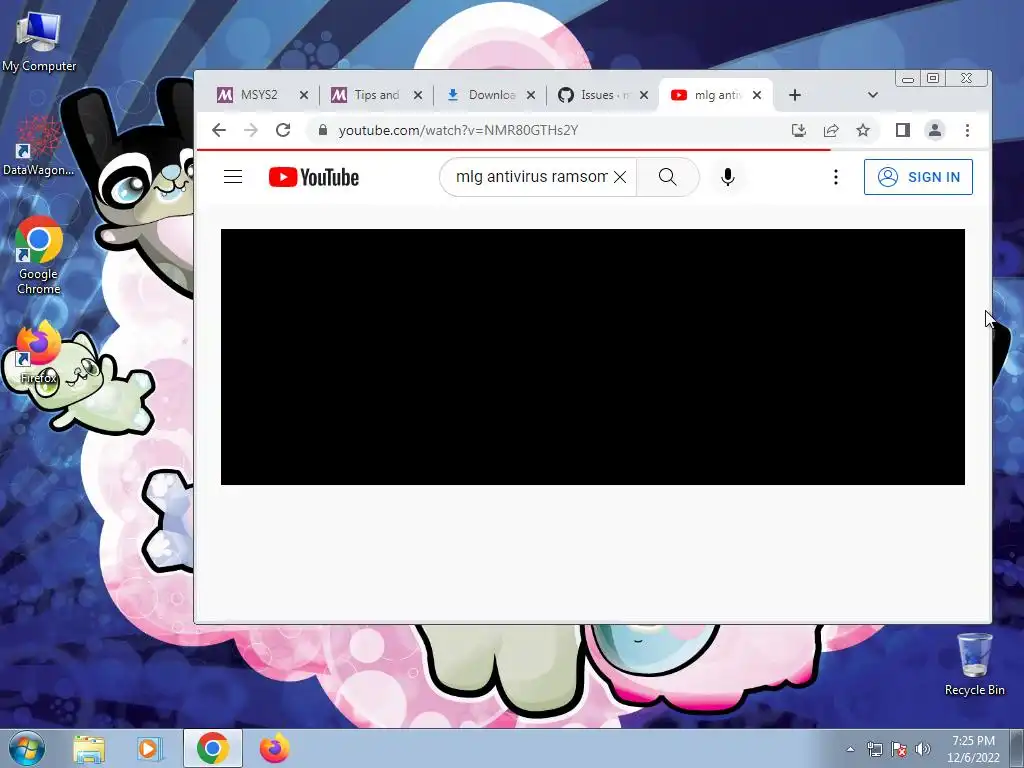This screenshot has width=1024, height=768.
Task: Start voice search with the microphone
Action: pyautogui.click(x=728, y=177)
